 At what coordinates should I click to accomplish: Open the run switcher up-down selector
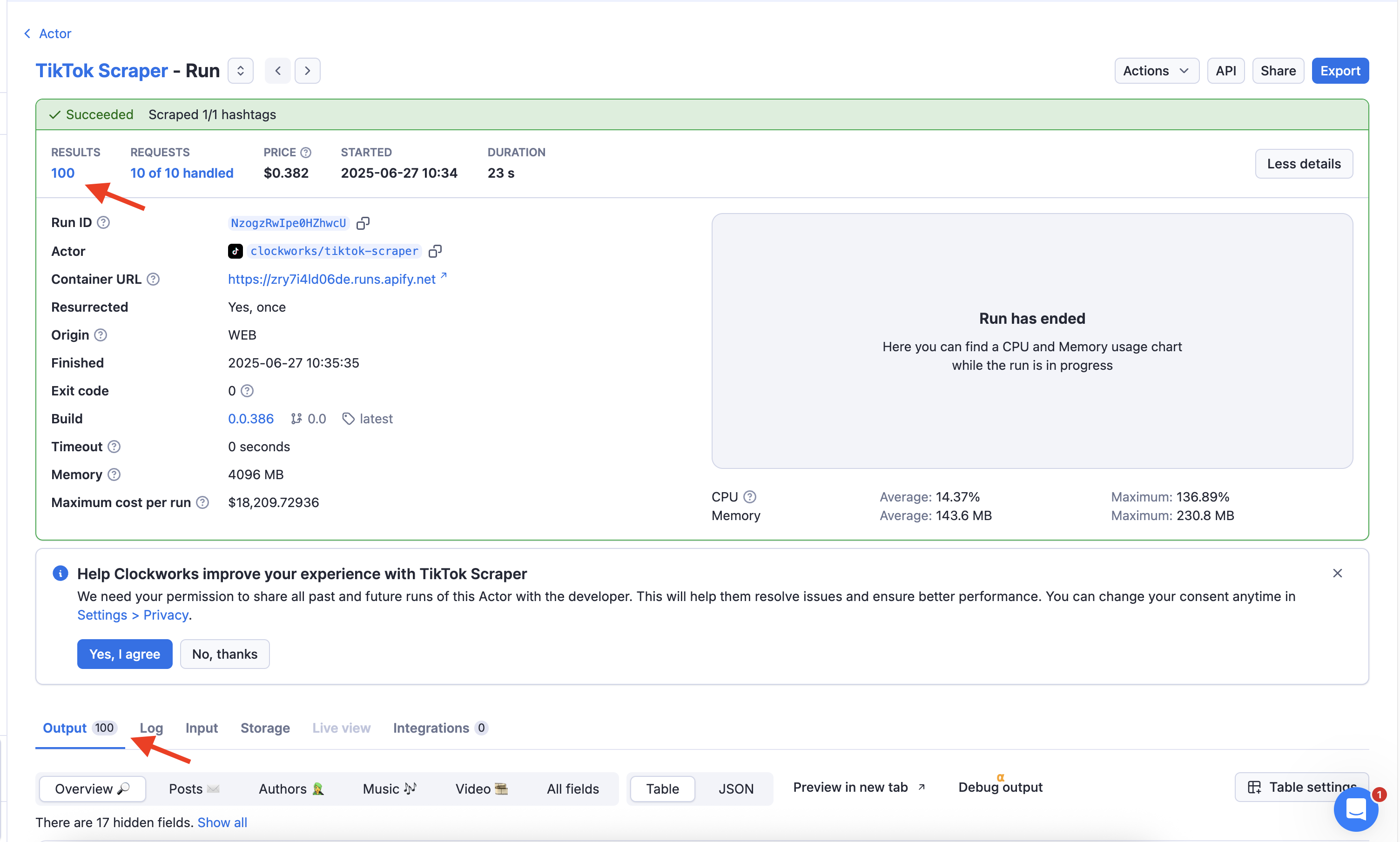tap(241, 71)
